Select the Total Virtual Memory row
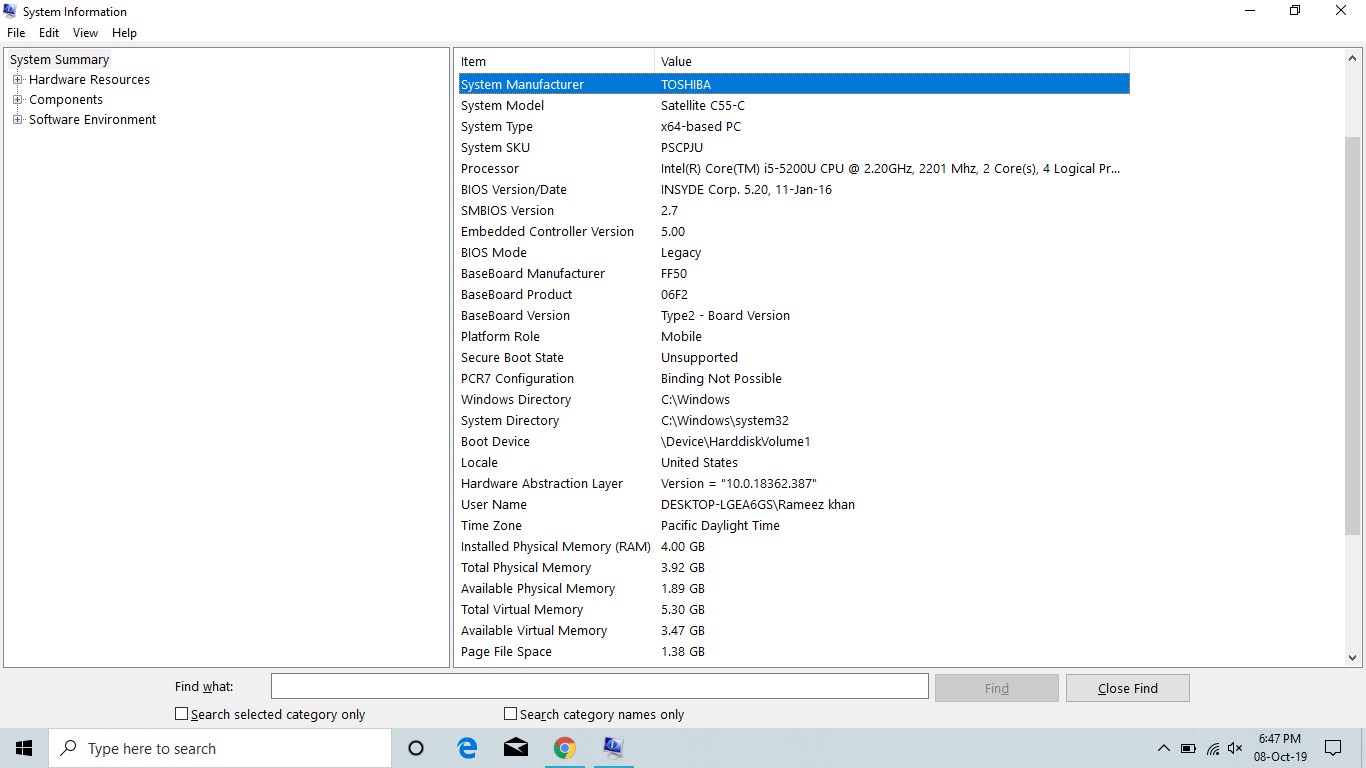Screen dimensions: 1366x768 [793, 610]
